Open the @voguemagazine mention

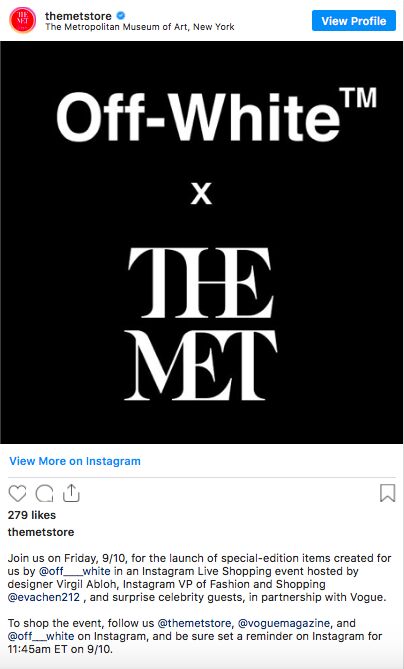pos(284,623)
